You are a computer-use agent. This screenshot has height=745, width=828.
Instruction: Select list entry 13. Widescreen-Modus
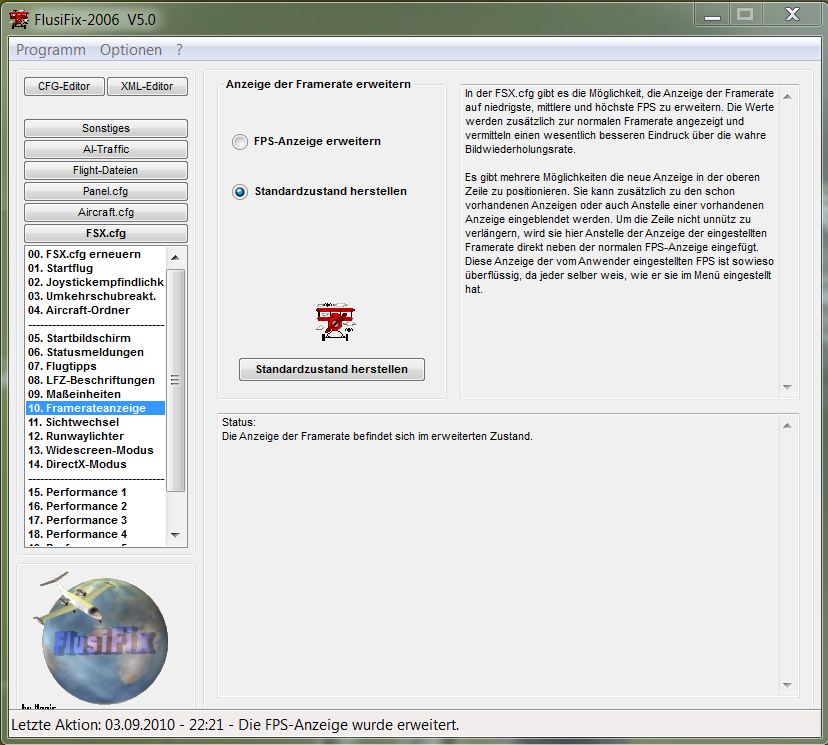tap(96, 450)
